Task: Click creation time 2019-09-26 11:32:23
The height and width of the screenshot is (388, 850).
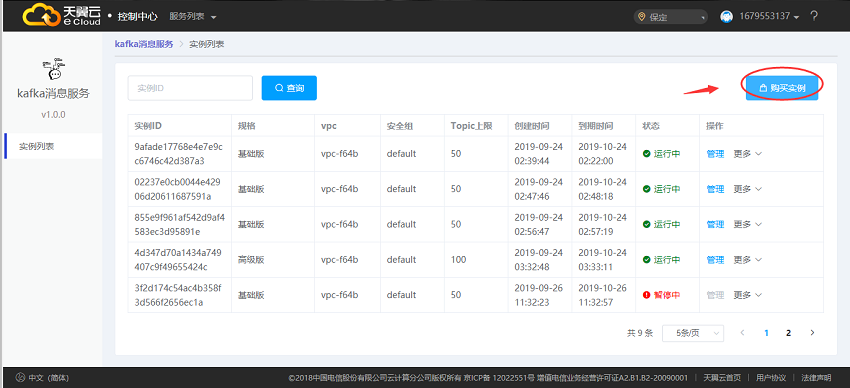Action: click(x=538, y=295)
